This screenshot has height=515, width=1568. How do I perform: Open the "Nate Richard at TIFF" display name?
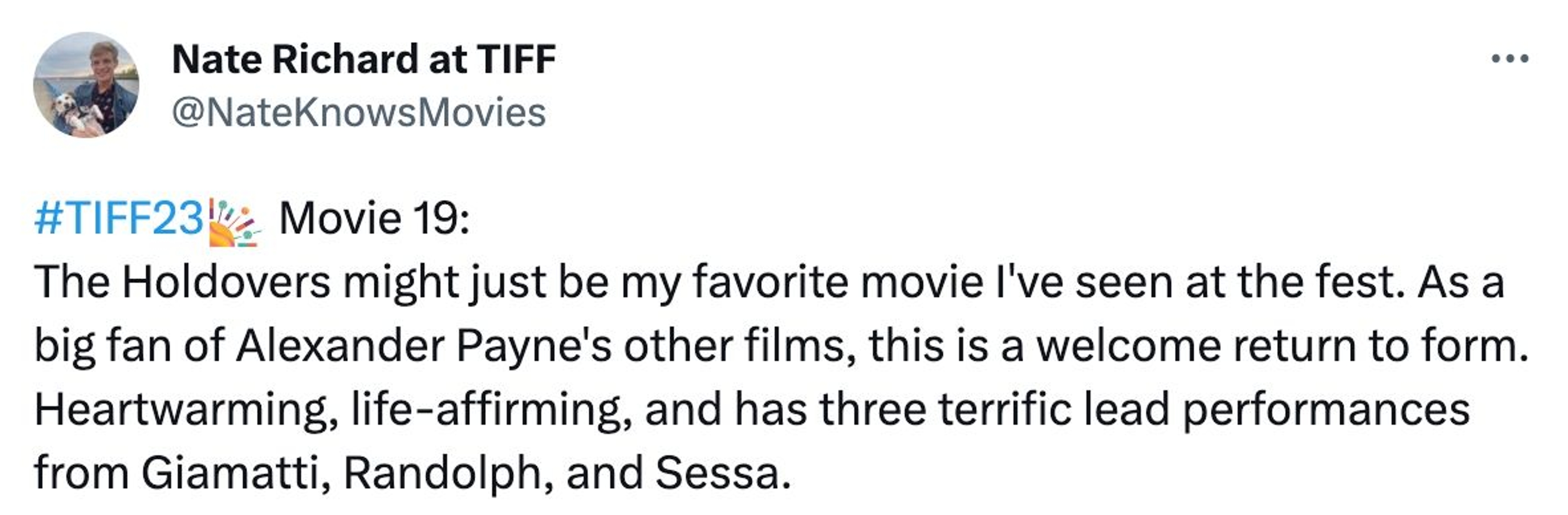363,59
